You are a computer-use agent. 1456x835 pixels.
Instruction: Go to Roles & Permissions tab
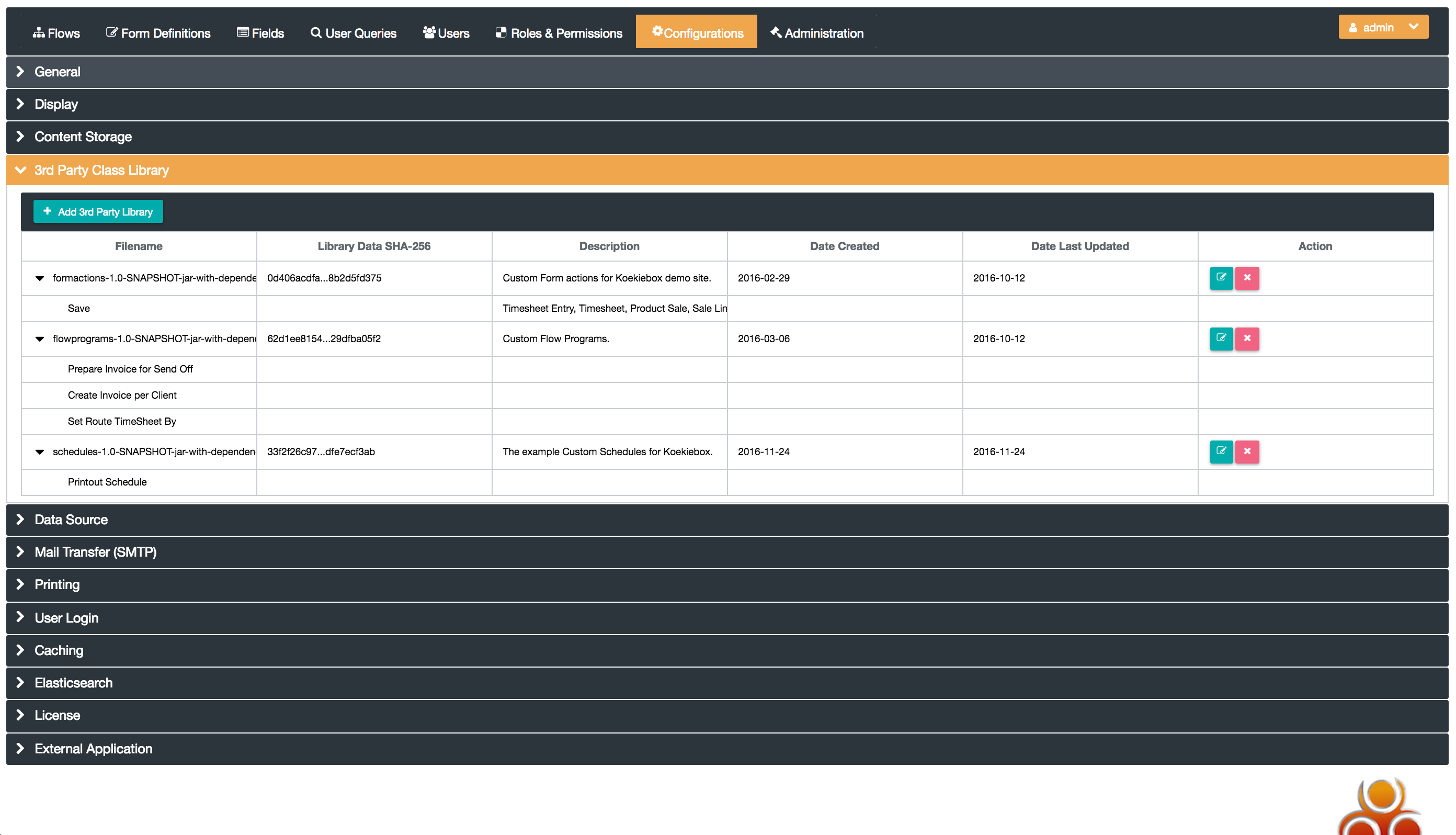click(x=559, y=33)
